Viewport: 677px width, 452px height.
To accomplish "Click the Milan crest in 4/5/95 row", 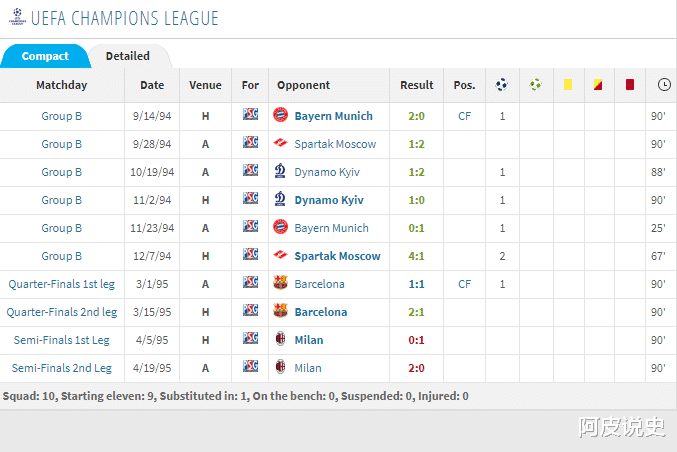I will pos(280,340).
